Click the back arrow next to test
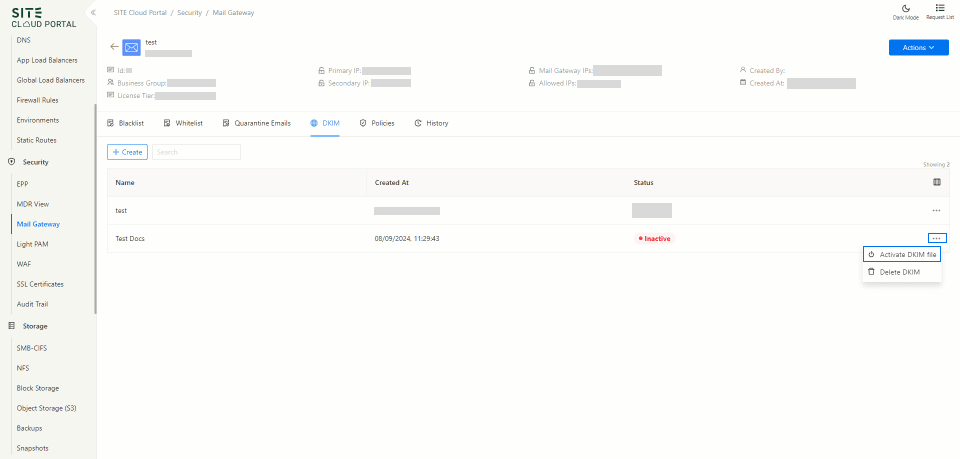 point(114,47)
